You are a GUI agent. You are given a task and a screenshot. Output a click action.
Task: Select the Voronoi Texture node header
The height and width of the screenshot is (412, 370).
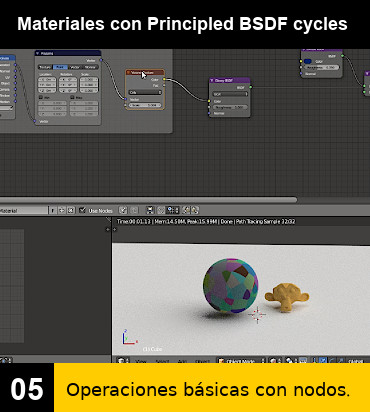145,72
